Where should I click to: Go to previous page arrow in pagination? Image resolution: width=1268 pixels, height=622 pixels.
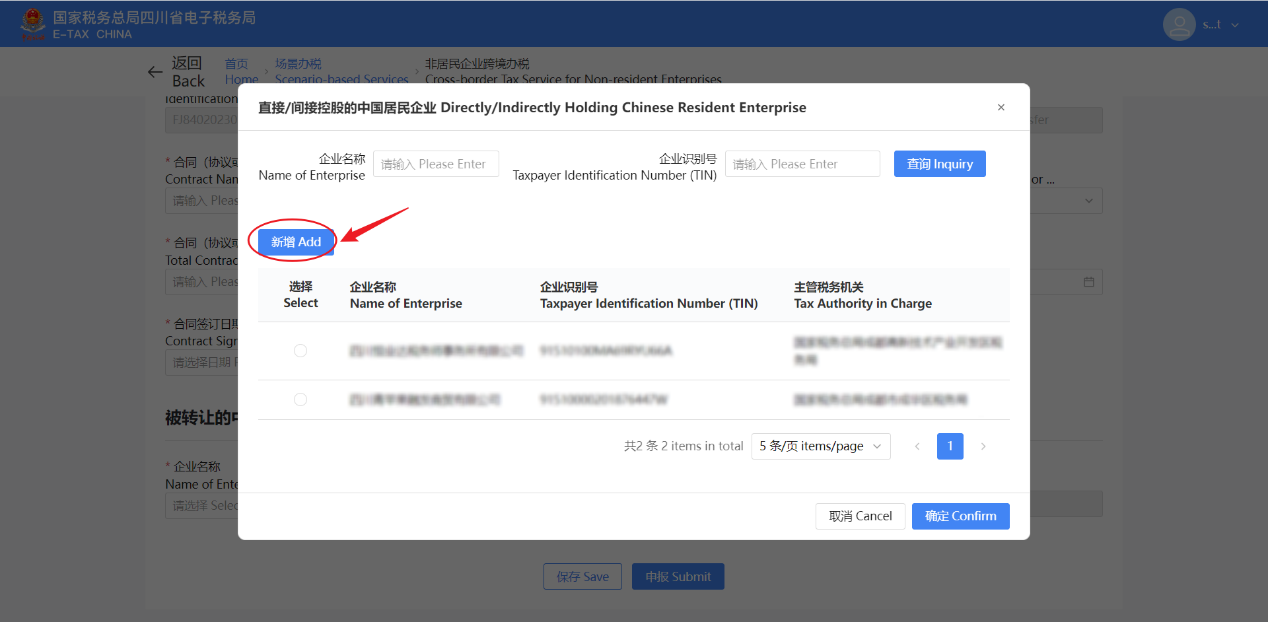917,446
